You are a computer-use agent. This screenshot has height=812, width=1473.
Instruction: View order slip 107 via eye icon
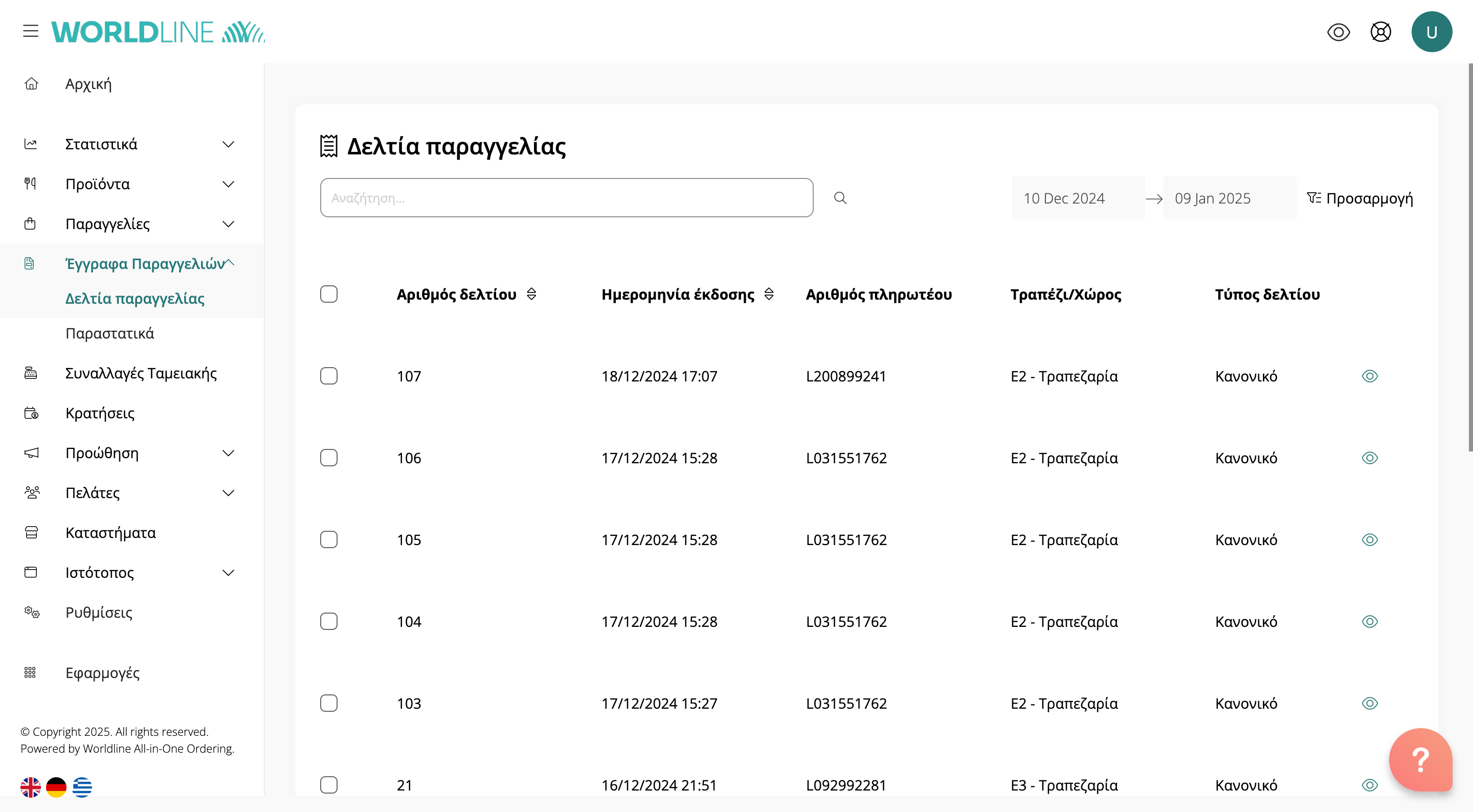(x=1370, y=376)
